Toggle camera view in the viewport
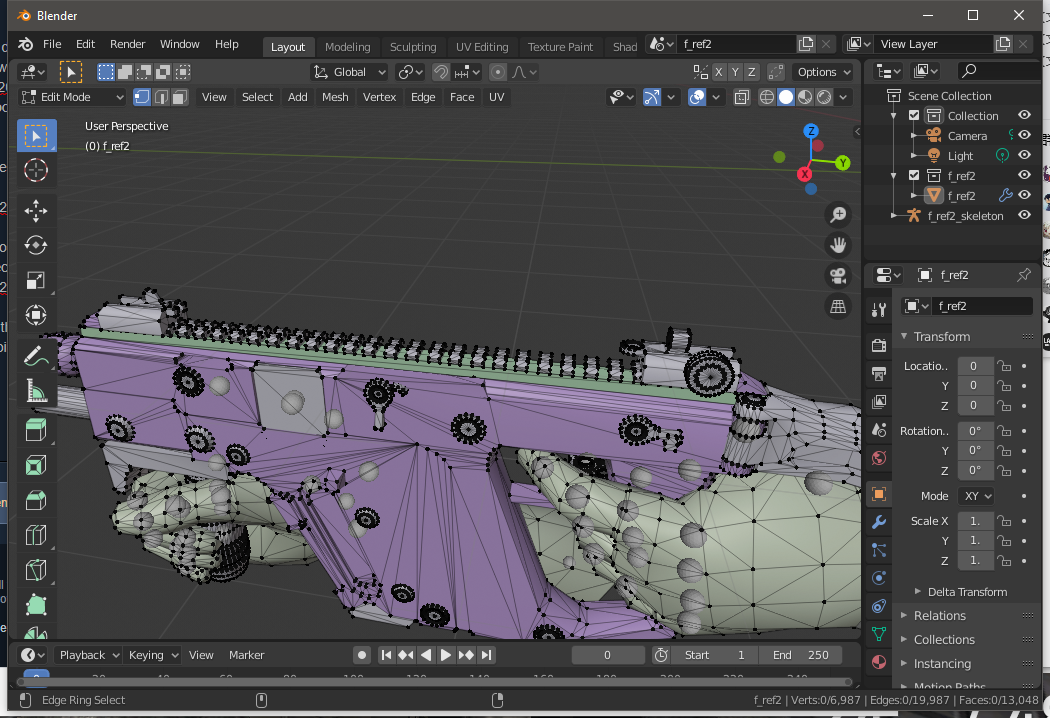This screenshot has height=718, width=1050. point(838,276)
